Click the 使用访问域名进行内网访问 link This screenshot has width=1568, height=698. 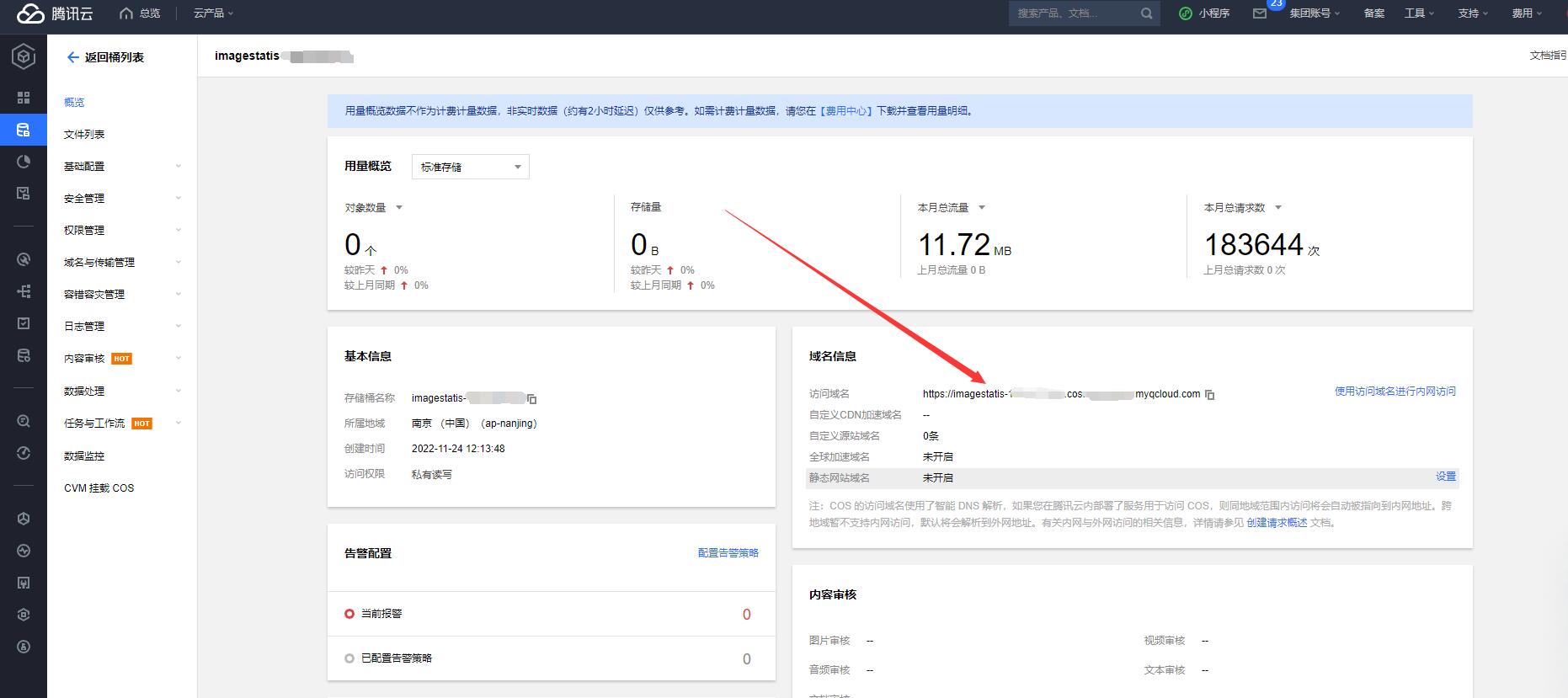[x=1395, y=392]
